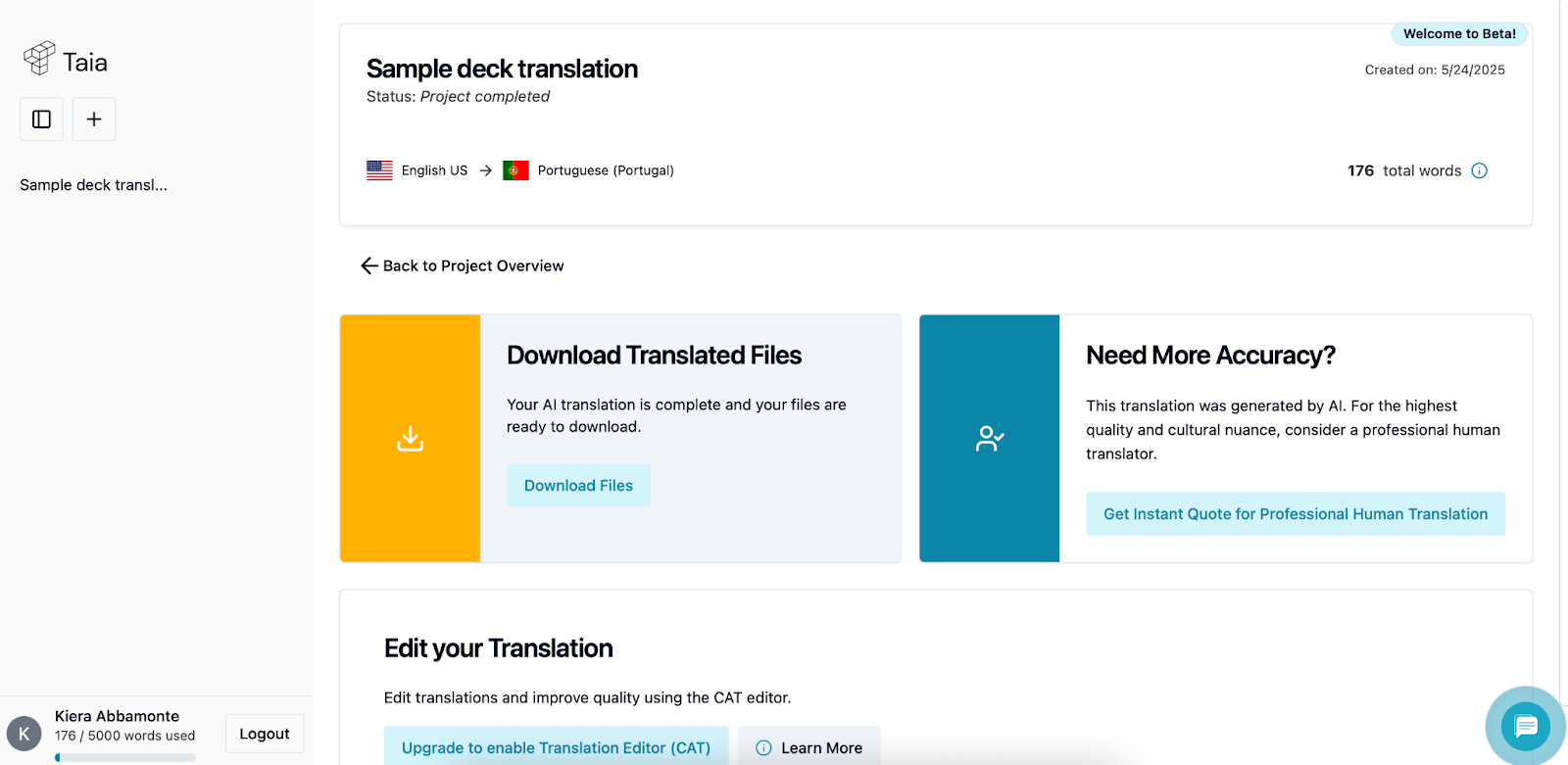Screen dimensions: 1568x765
Task: Go back to Project Overview
Action: (463, 265)
